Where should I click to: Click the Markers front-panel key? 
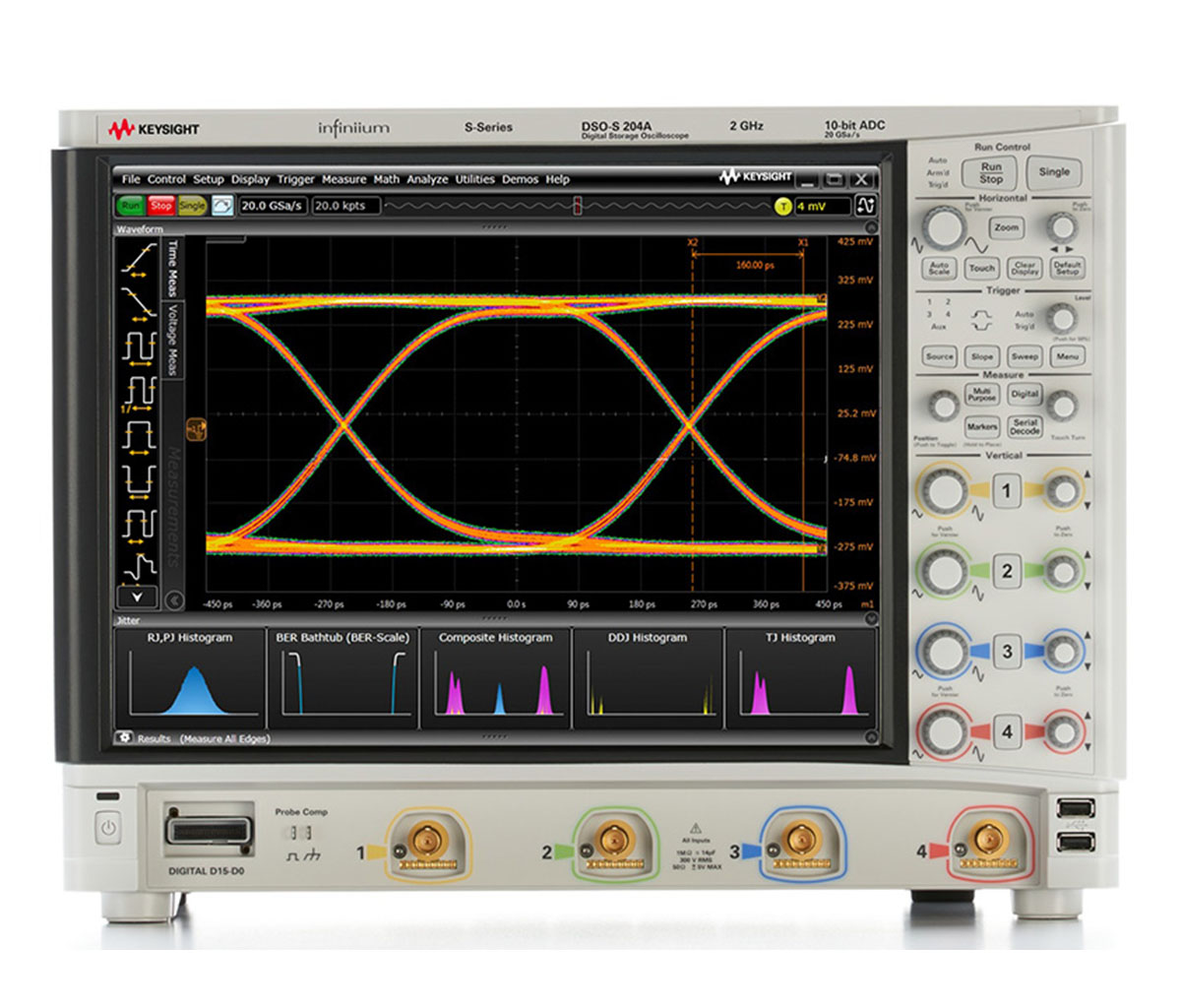(x=981, y=427)
